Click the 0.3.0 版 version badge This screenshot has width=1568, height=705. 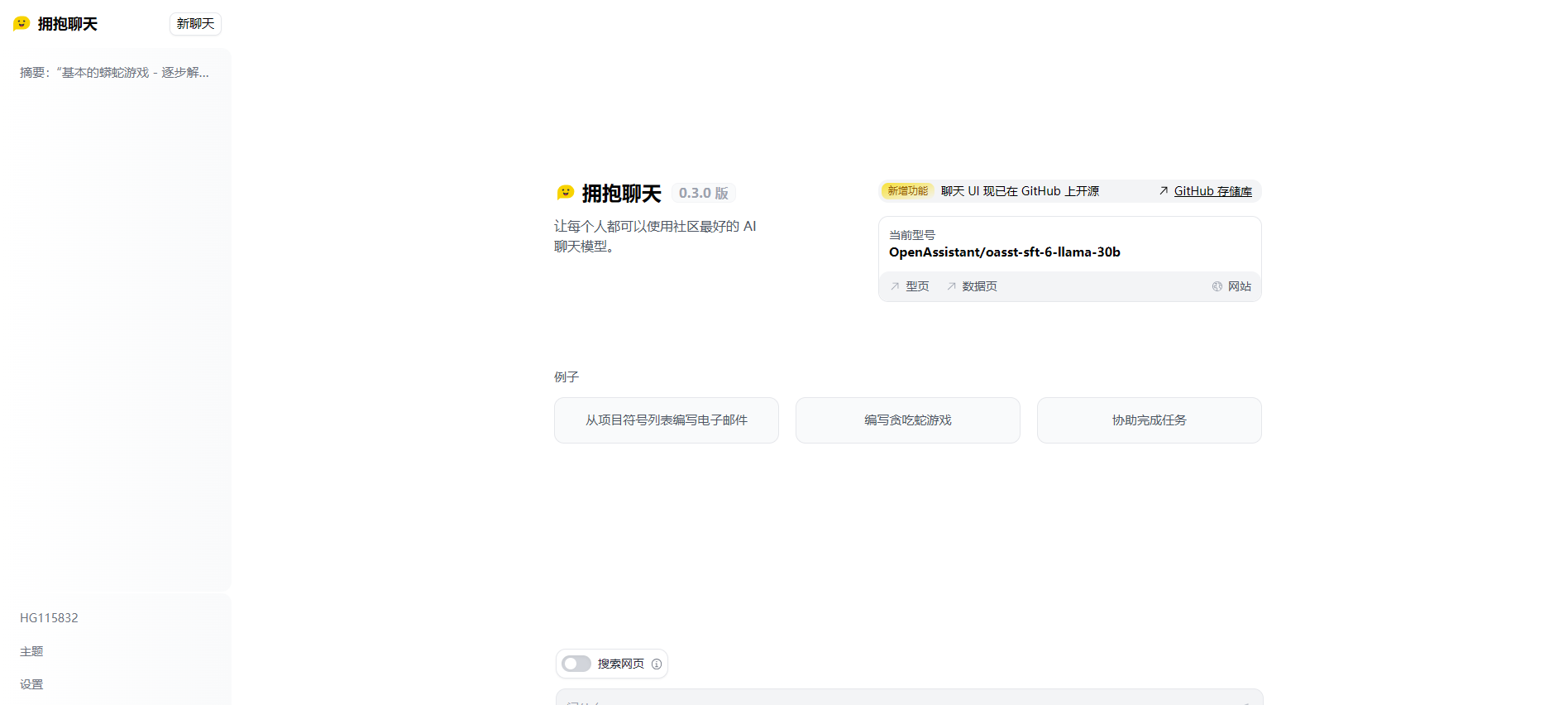(704, 193)
